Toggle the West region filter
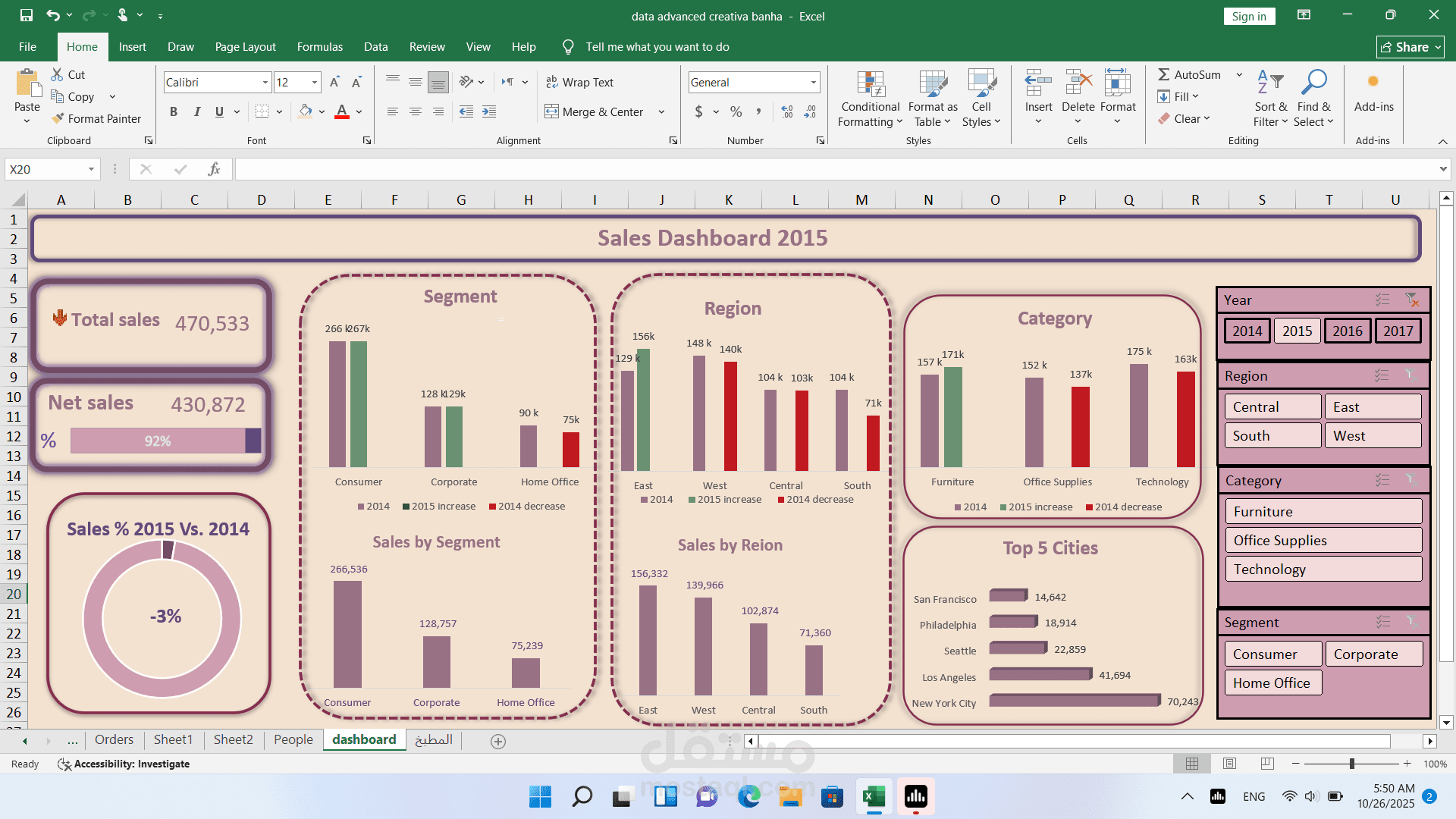Screen dimensions: 1456x819 1373,435
